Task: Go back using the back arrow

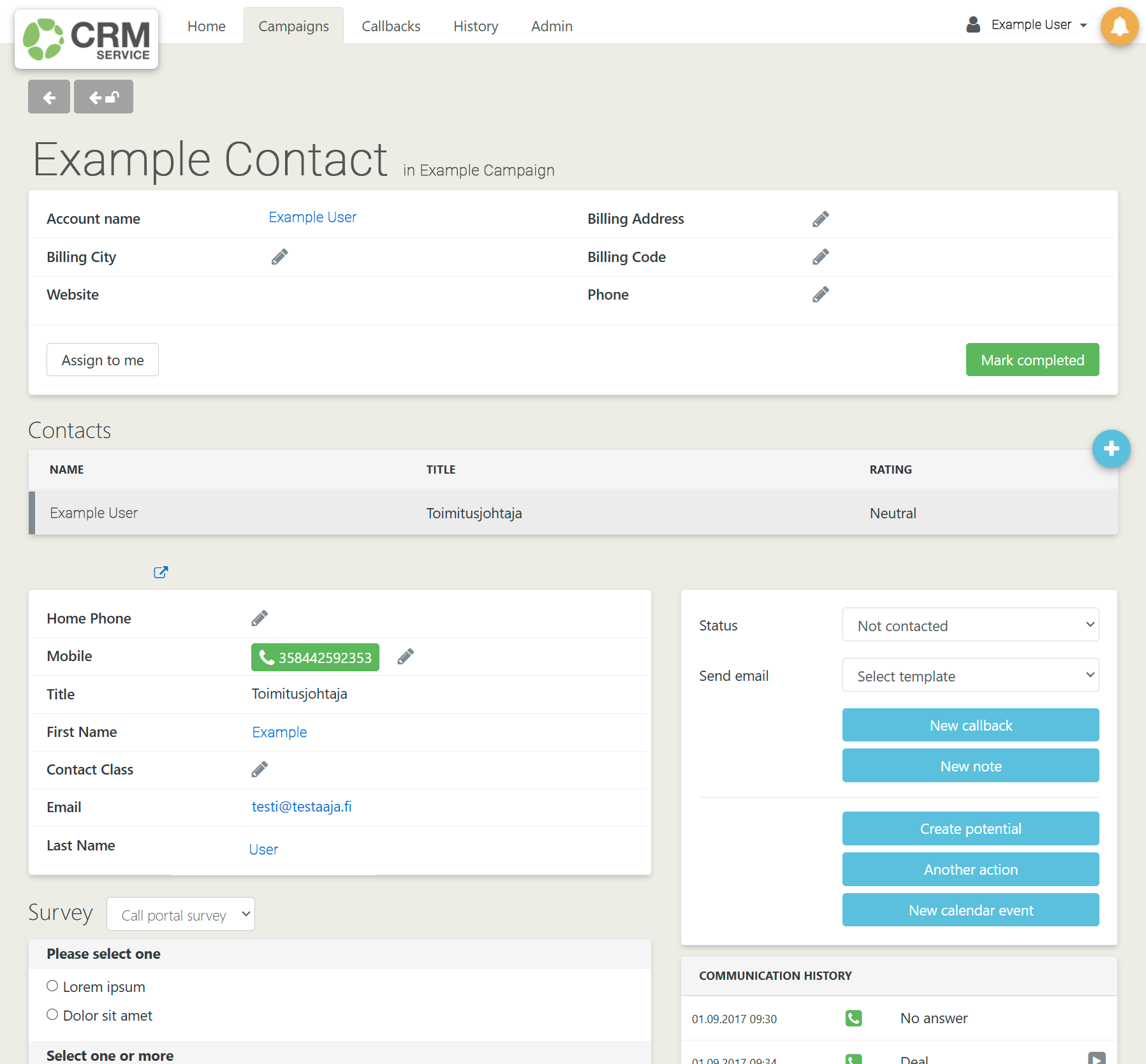Action: pos(48,96)
